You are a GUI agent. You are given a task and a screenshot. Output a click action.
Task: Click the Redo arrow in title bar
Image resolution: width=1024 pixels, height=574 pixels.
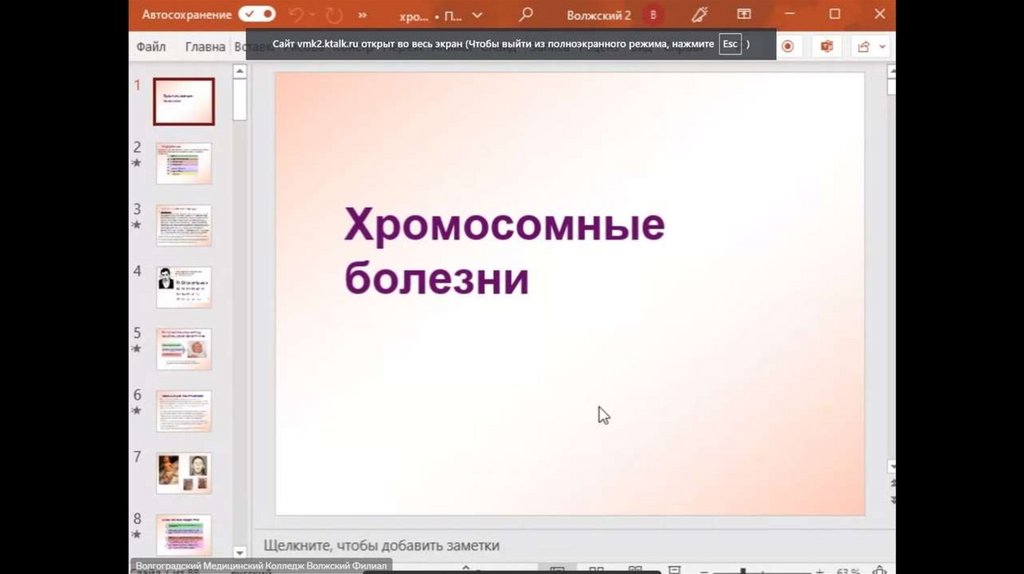coord(333,15)
